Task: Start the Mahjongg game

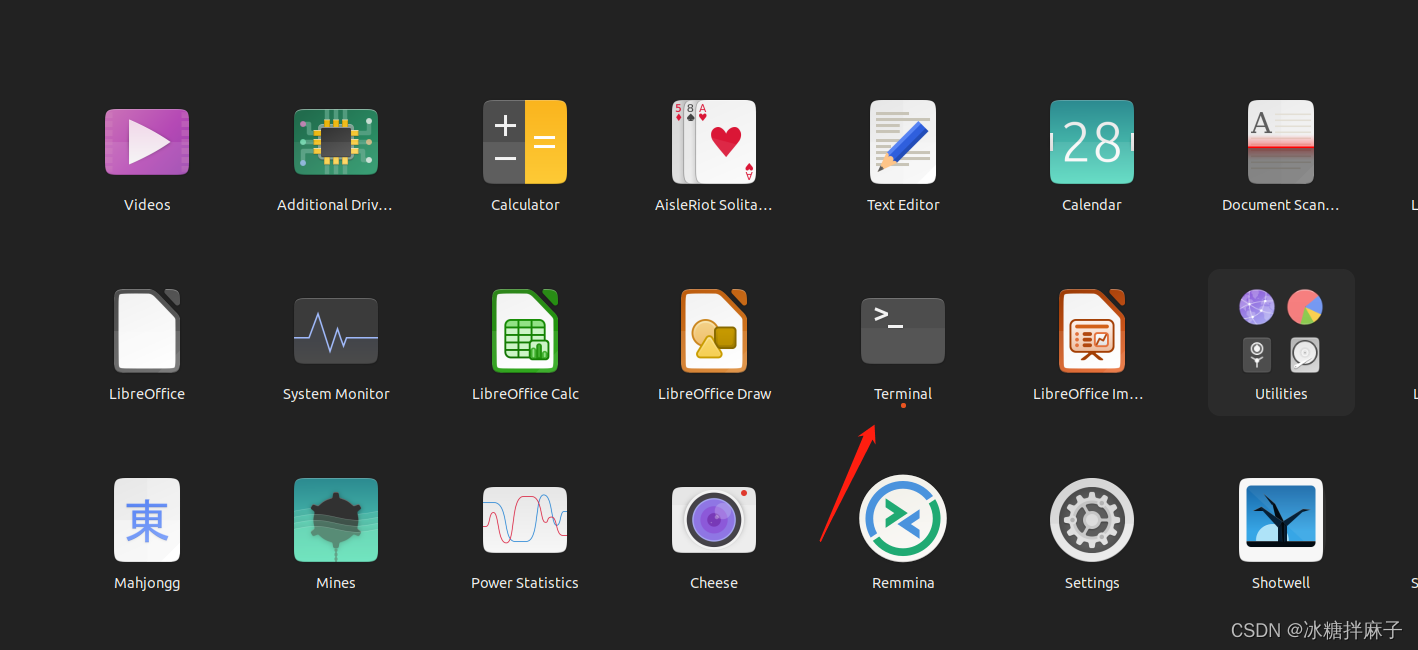Action: click(x=147, y=520)
